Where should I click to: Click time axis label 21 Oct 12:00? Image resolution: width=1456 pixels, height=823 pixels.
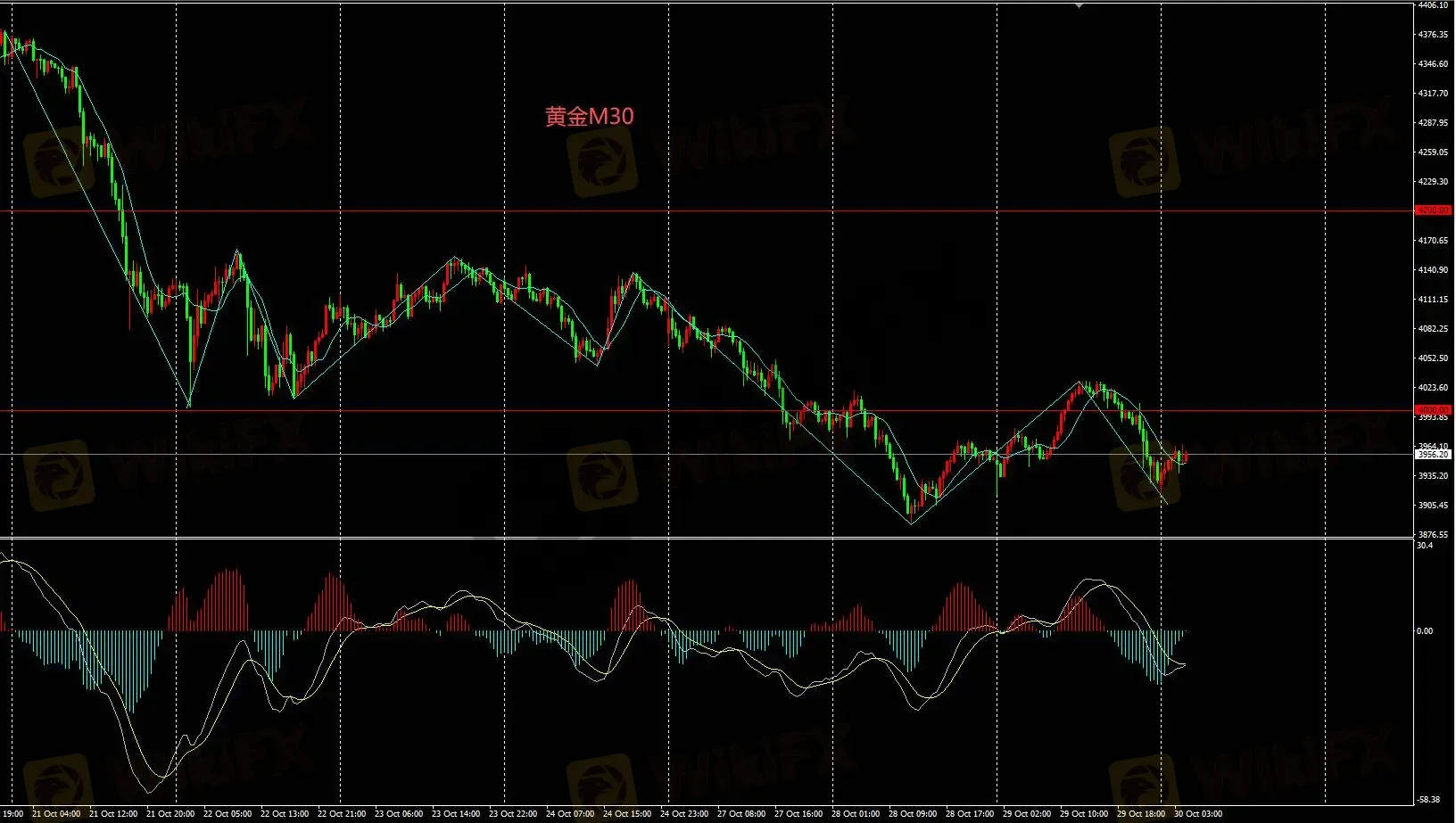click(113, 814)
